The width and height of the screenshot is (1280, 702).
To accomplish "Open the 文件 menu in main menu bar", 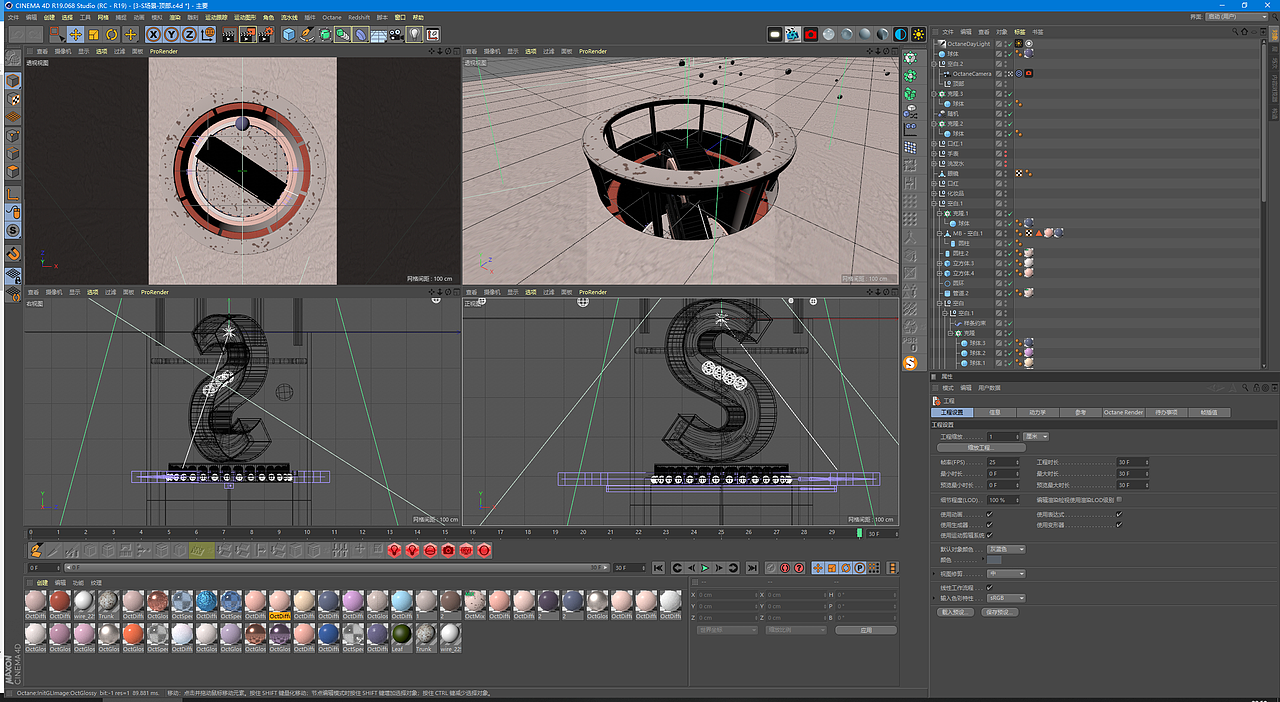I will coord(13,17).
